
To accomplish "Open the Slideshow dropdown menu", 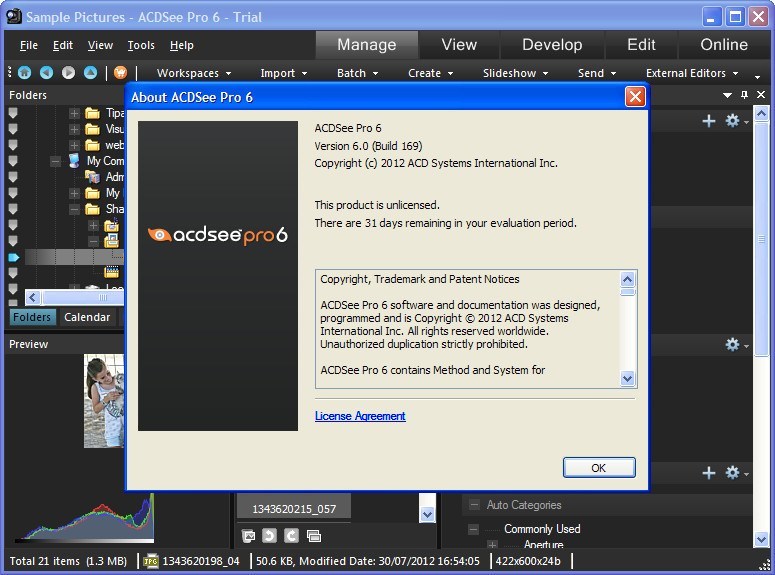I will coord(515,73).
